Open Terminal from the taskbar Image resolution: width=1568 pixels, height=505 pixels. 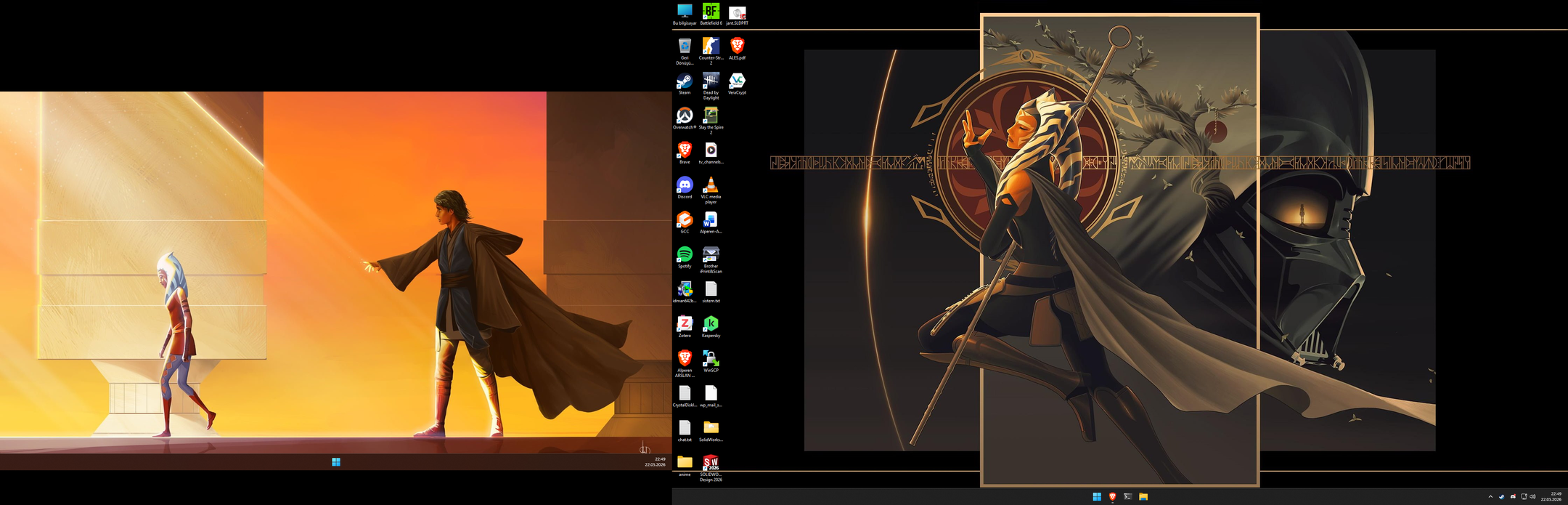(1127, 497)
